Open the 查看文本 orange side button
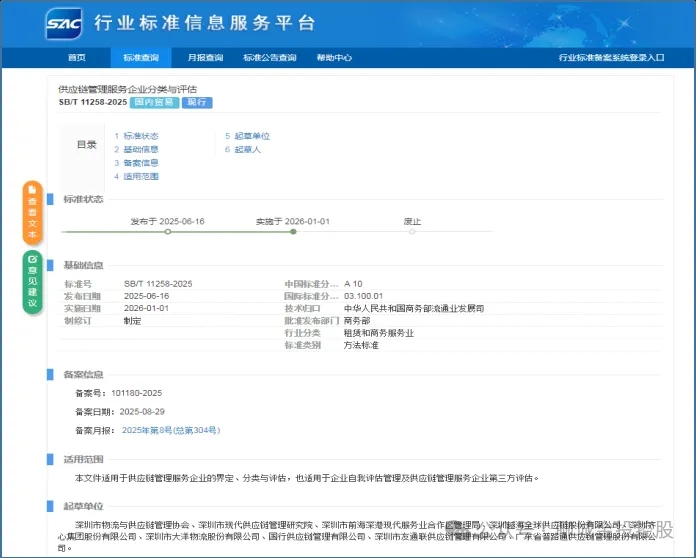The width and height of the screenshot is (696, 558). point(32,213)
